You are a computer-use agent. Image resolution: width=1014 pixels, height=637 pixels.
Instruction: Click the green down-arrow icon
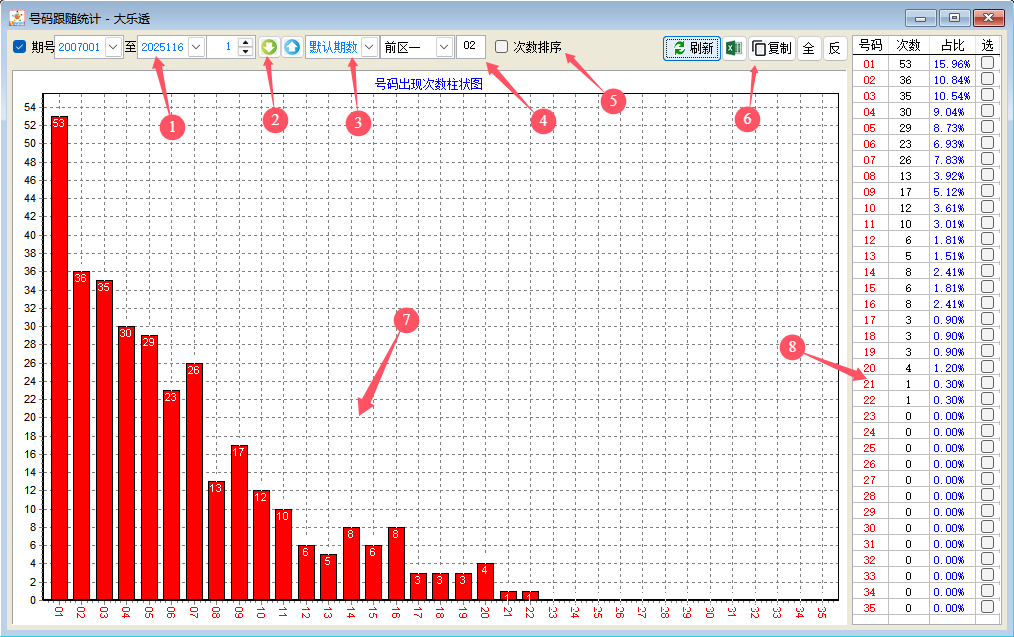point(269,47)
